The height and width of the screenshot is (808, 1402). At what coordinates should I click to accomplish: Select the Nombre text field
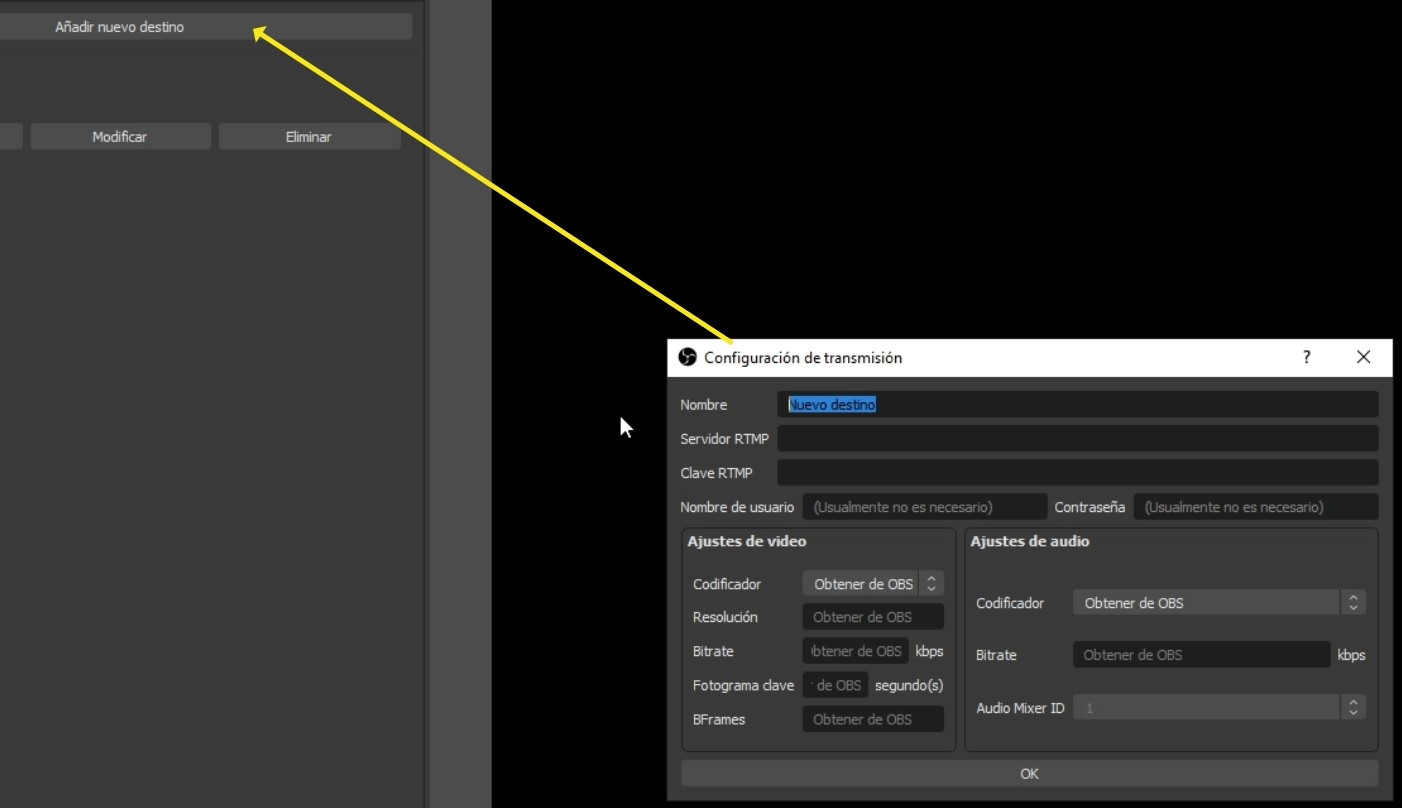point(1080,404)
